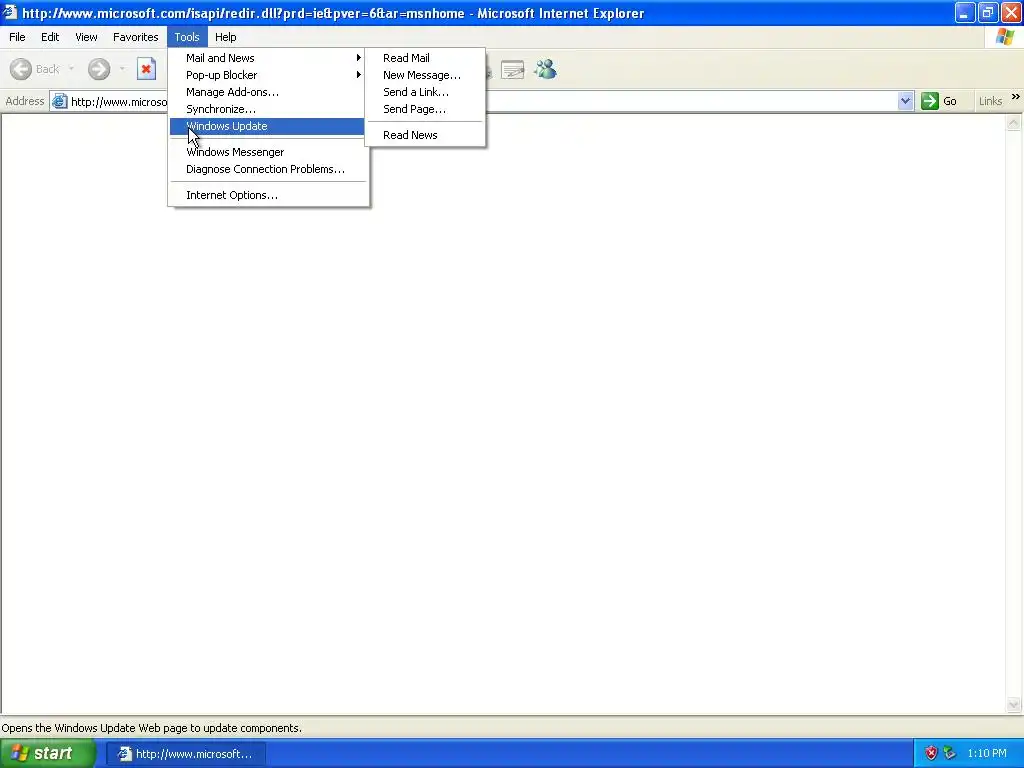
Task: Click the scrollbar up arrow
Action: coord(1014,123)
